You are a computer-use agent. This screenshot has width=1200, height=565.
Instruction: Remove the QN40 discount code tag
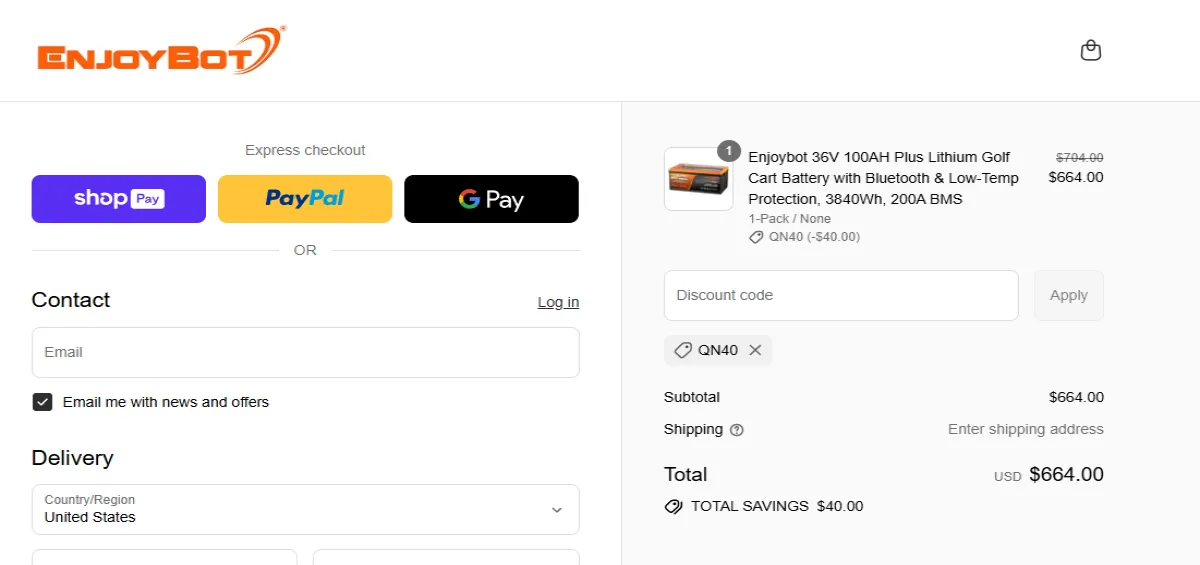click(755, 350)
